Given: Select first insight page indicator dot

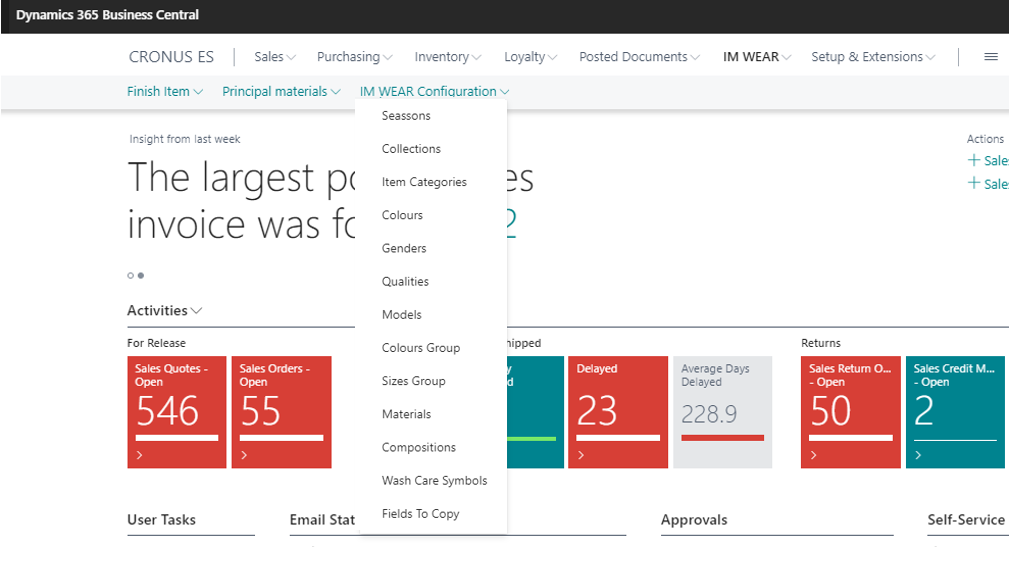Looking at the screenshot, I should [131, 275].
